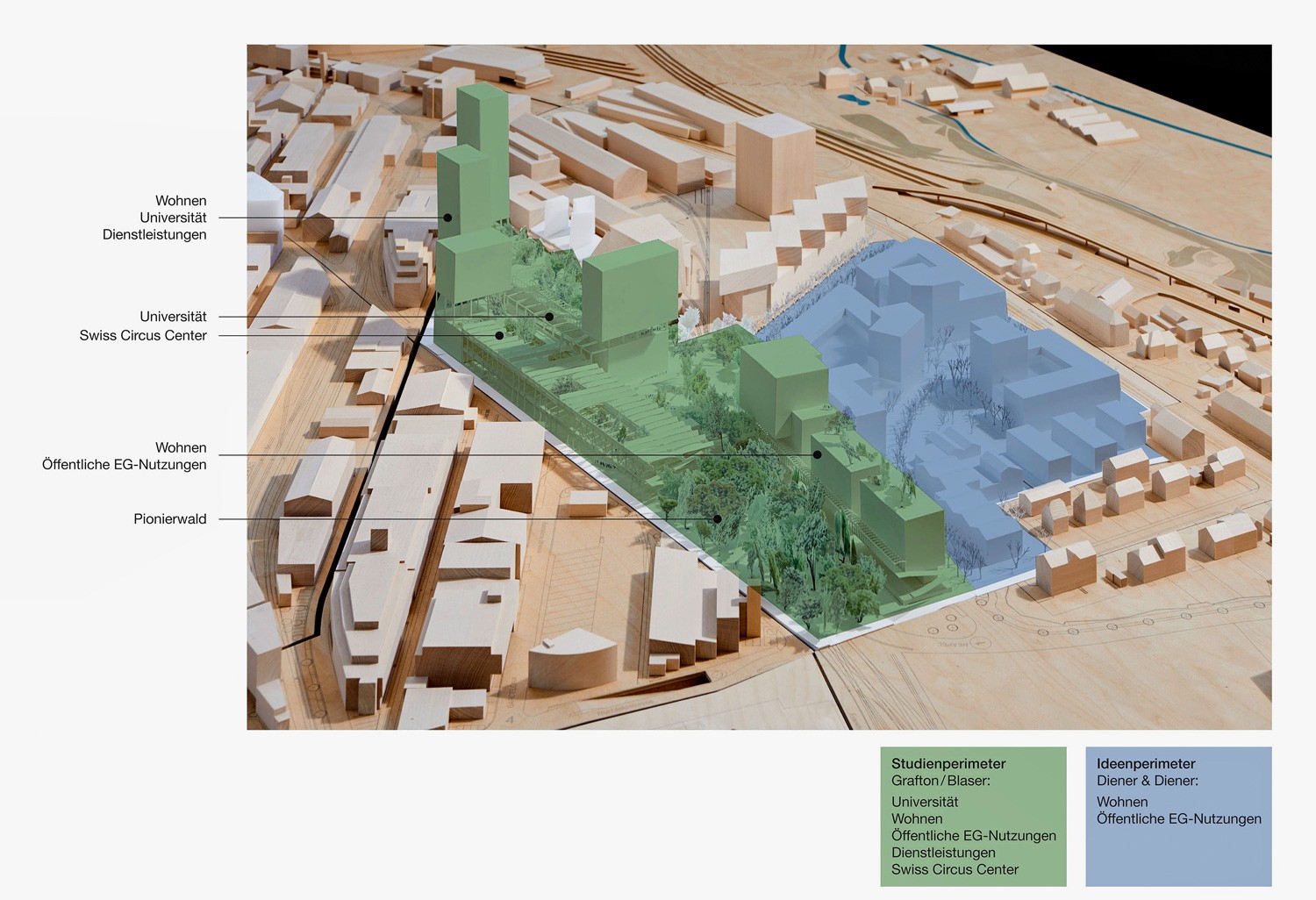
Task: Click the 'Universität' label above 'Swiss Circus Center'
Action: click(x=173, y=317)
